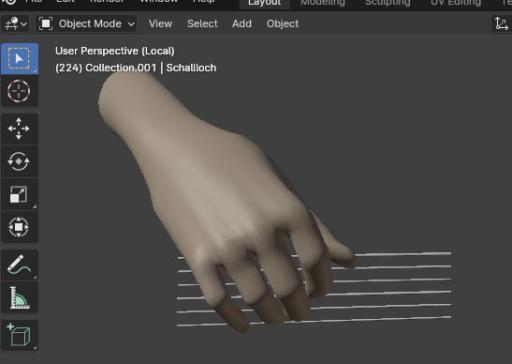Screen dimensions: 512x364
Task: Pick the Rotate tool
Action: click(19, 161)
